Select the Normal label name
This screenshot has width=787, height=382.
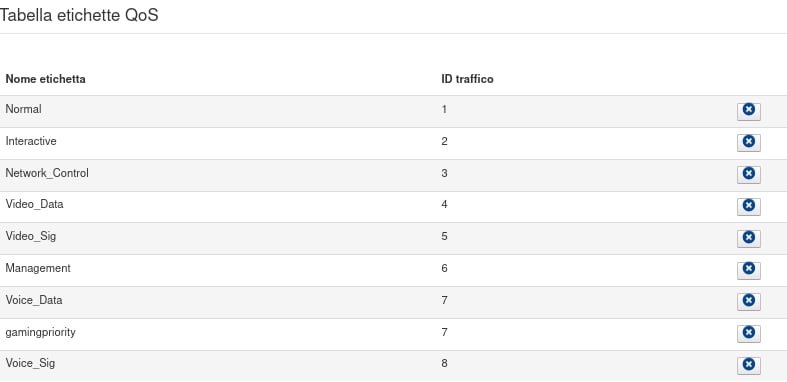(24, 109)
